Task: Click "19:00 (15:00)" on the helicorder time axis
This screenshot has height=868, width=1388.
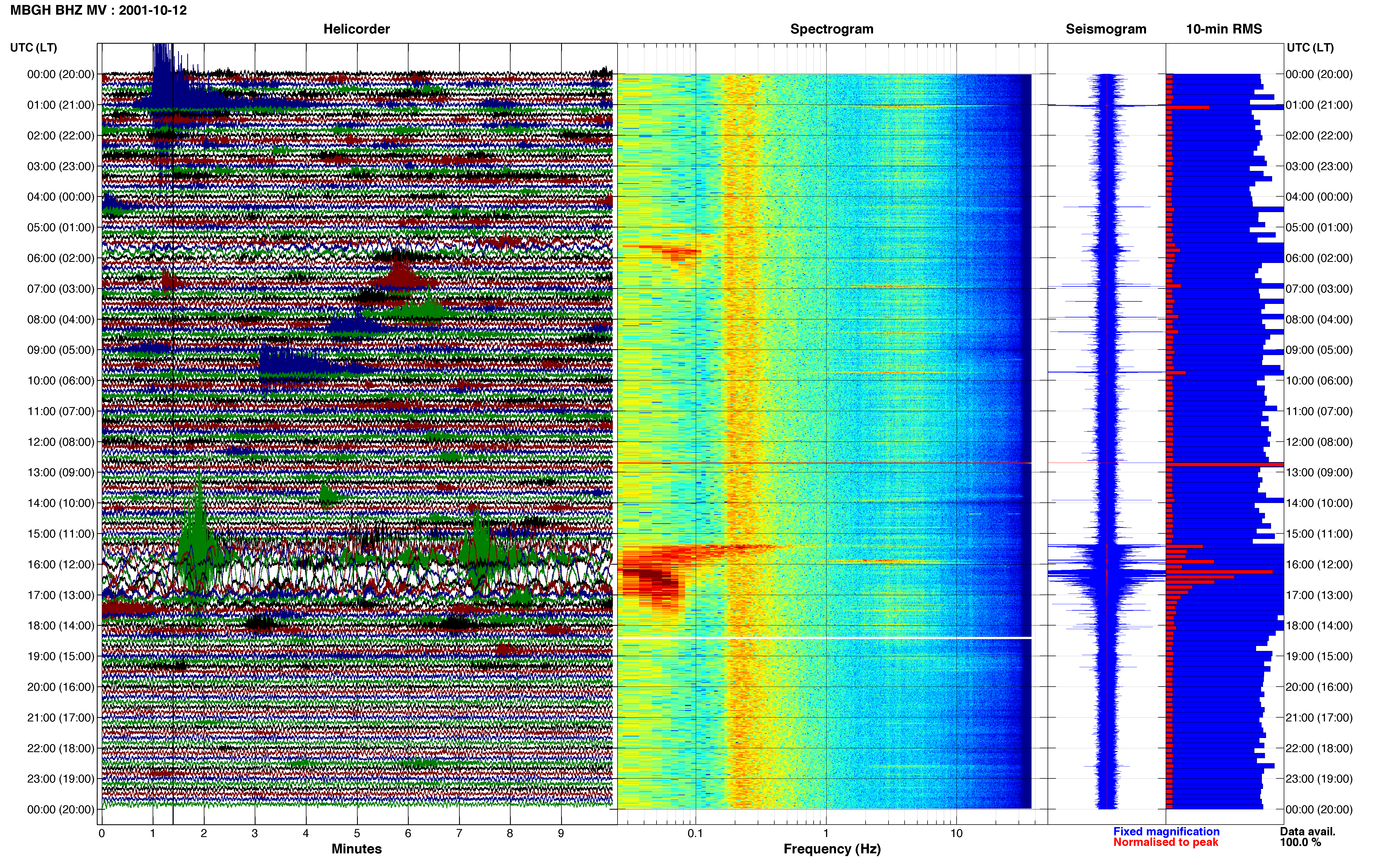Action: pyautogui.click(x=61, y=656)
